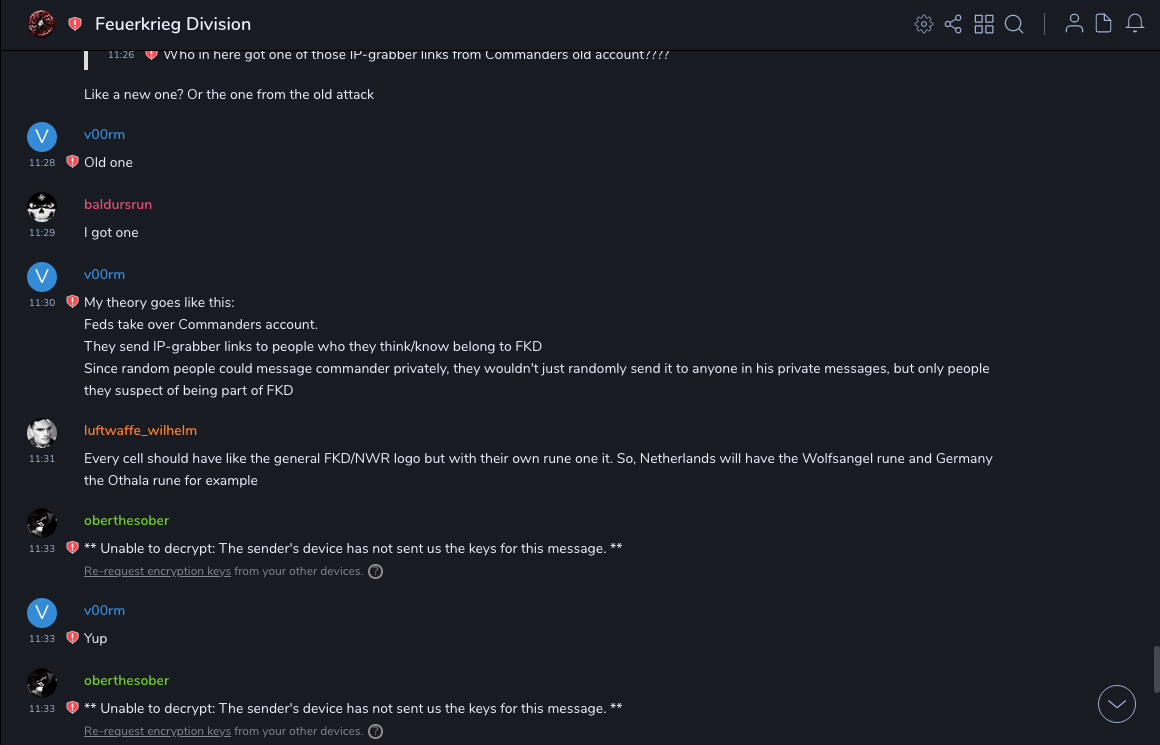Click the luftwaffe_wilhelm sender name
The height and width of the screenshot is (745, 1160).
tap(140, 431)
